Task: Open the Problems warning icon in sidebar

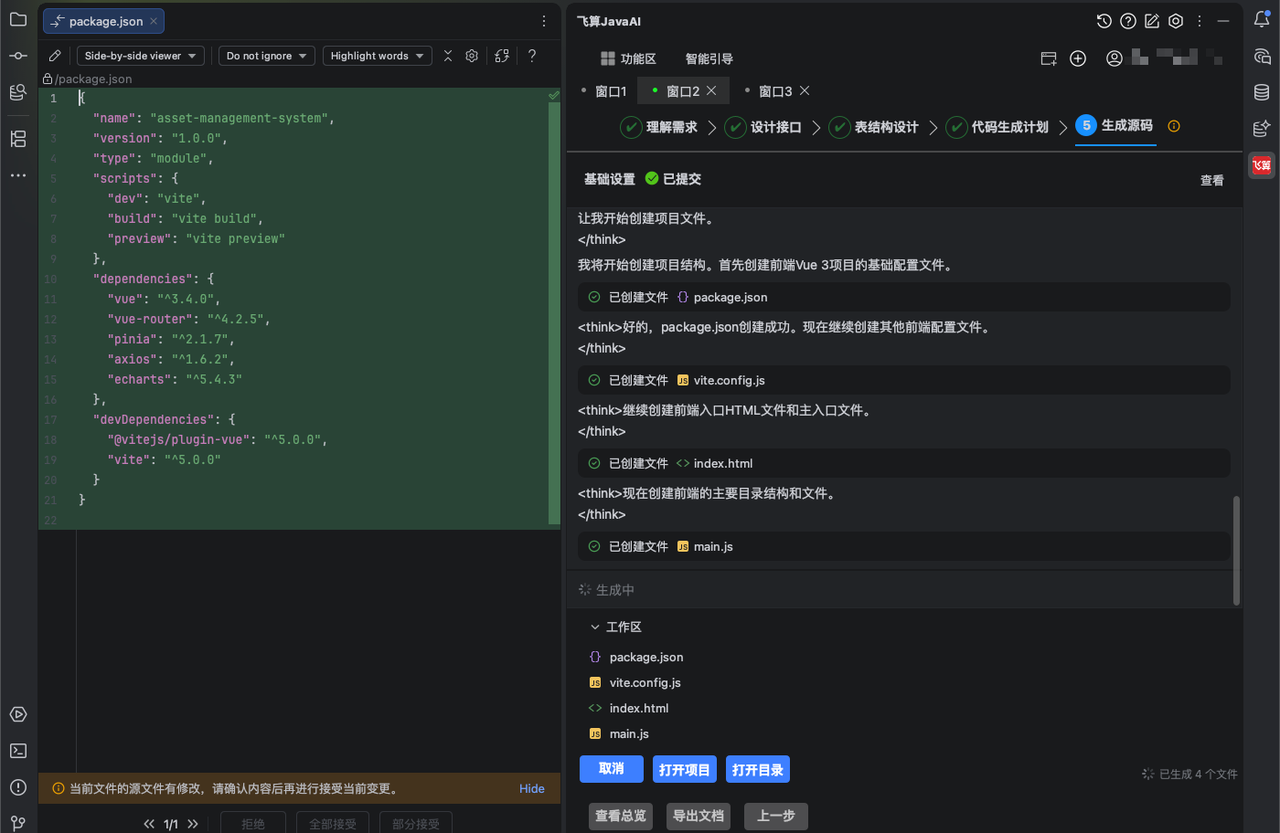Action: 18,787
